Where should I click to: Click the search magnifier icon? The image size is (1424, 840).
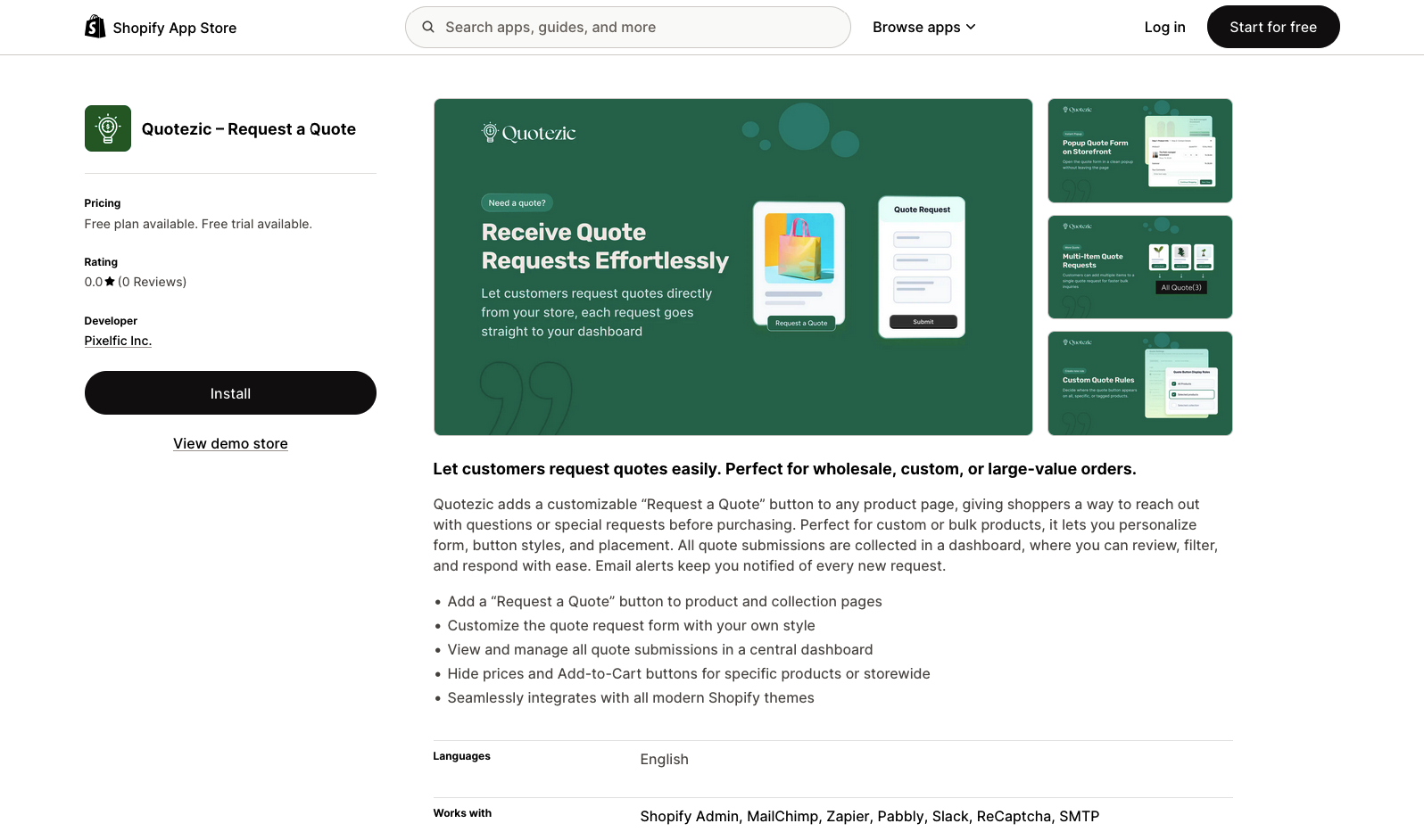[x=428, y=27]
